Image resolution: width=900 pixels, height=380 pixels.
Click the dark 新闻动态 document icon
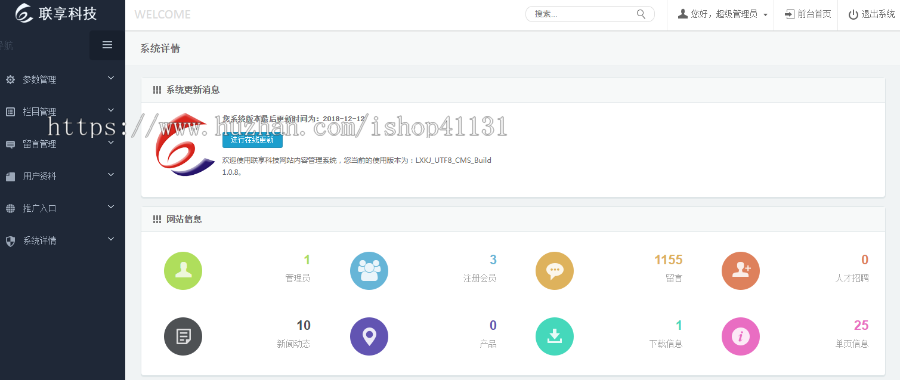pos(183,336)
